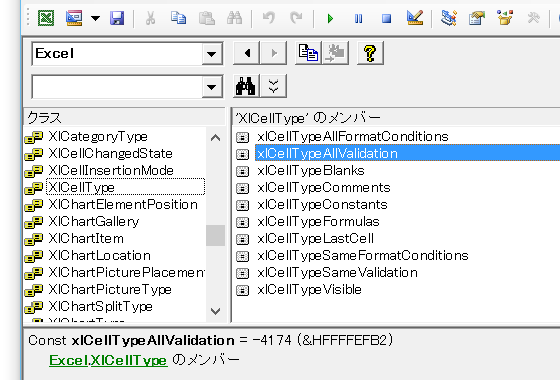Switch to Microsoft Excel view

46,18
